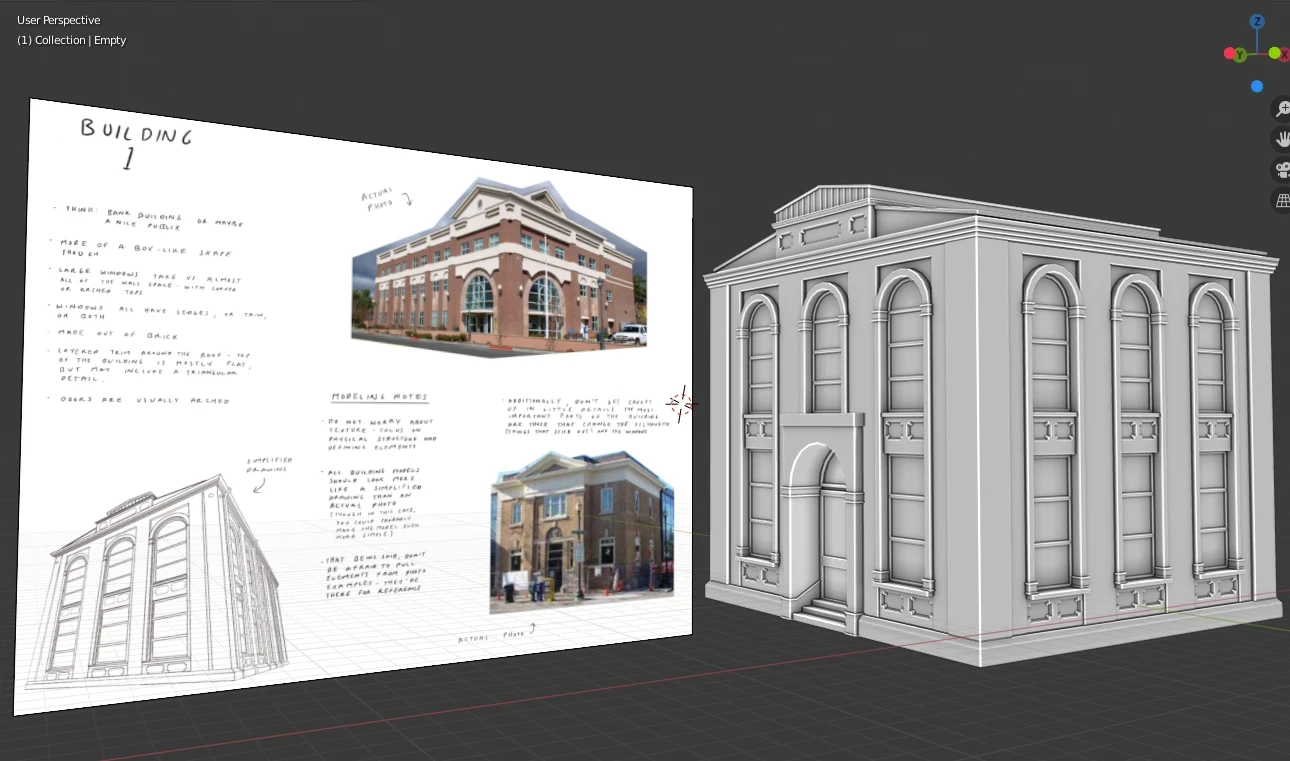Toggle the camera view icon
The width and height of the screenshot is (1290, 761).
[1281, 170]
